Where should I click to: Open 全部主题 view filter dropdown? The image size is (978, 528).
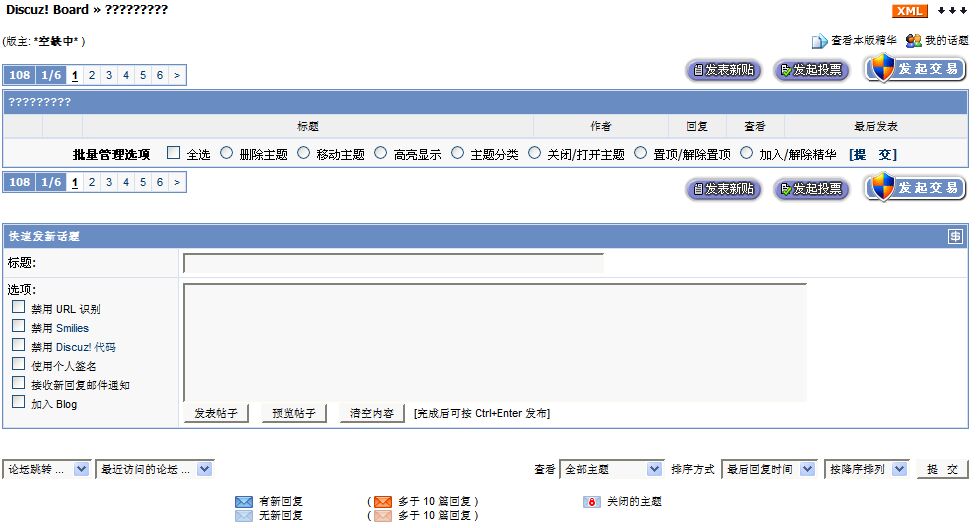point(611,469)
